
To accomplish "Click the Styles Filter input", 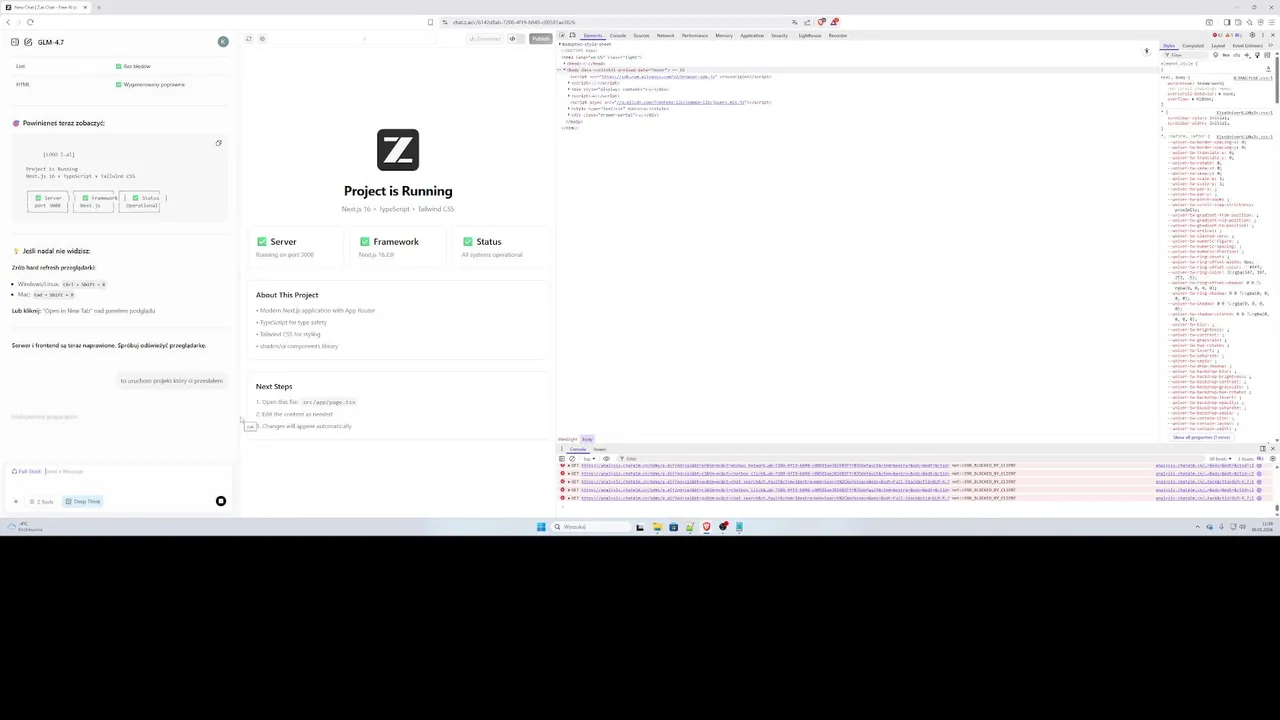I will 1187,55.
